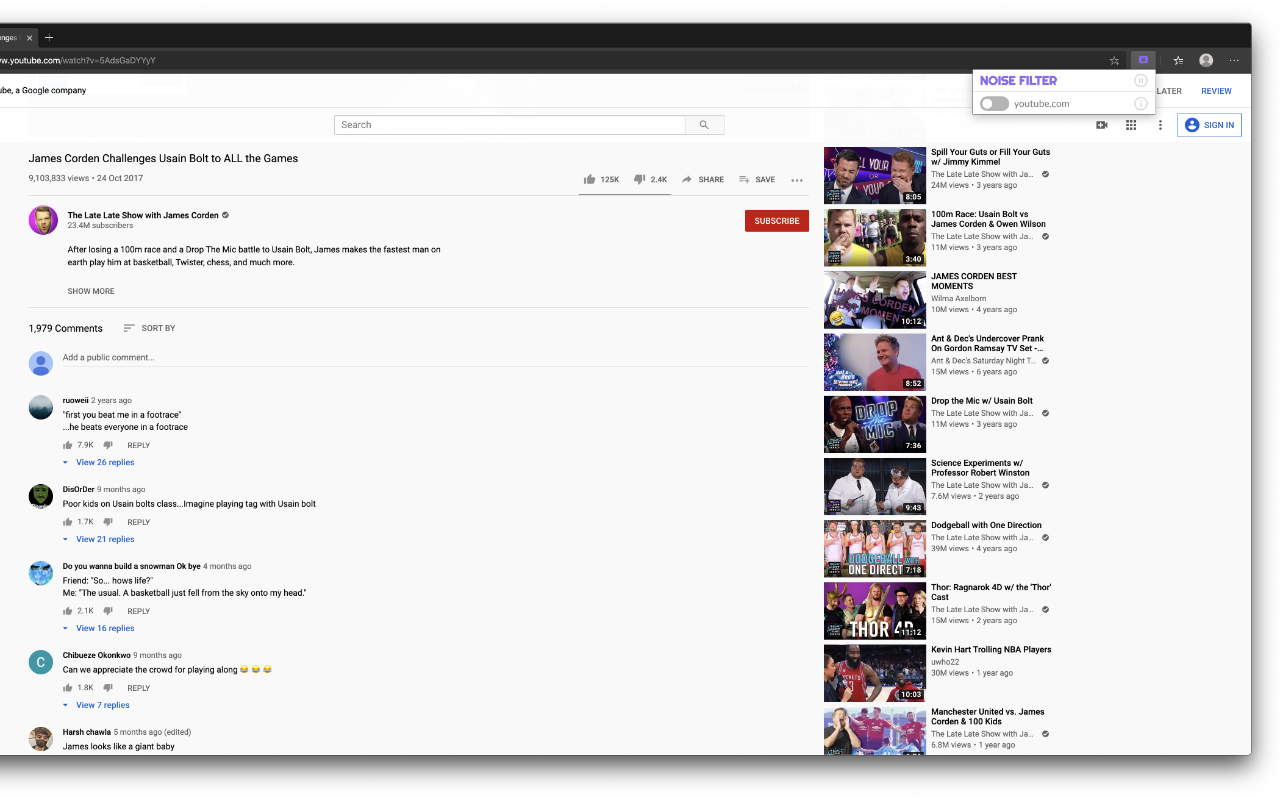This screenshot has height=800, width=1280.
Task: Open the browser's three-dot settings menu
Action: point(1234,60)
